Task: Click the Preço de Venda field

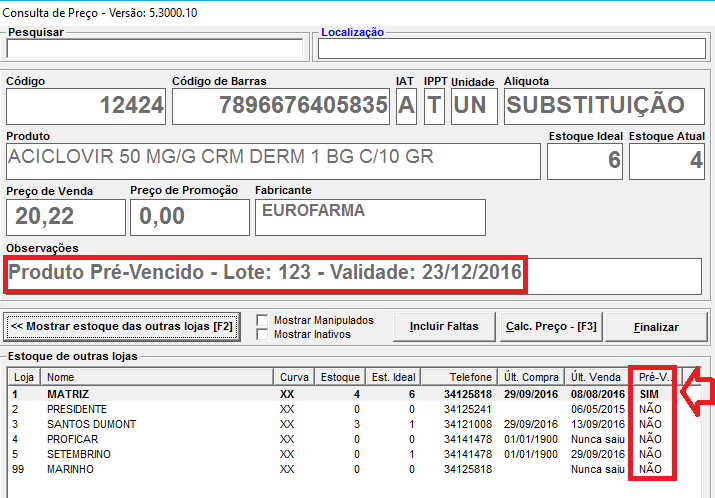Action: tap(66, 217)
